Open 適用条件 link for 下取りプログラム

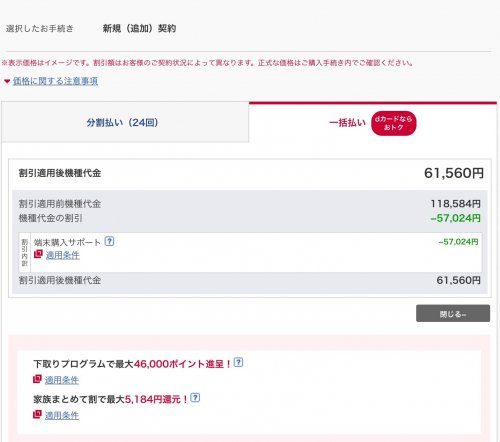click(62, 380)
